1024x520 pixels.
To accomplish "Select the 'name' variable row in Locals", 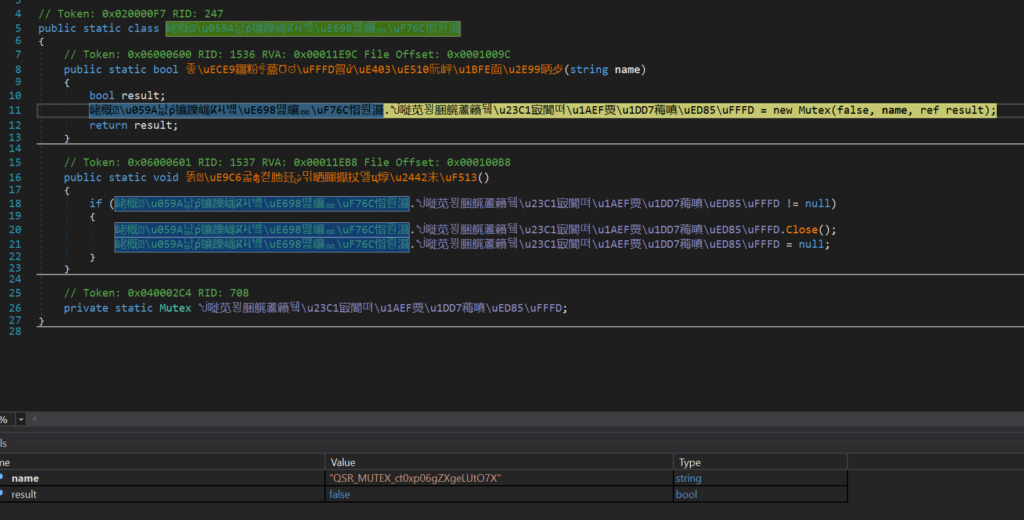I will click(x=424, y=478).
